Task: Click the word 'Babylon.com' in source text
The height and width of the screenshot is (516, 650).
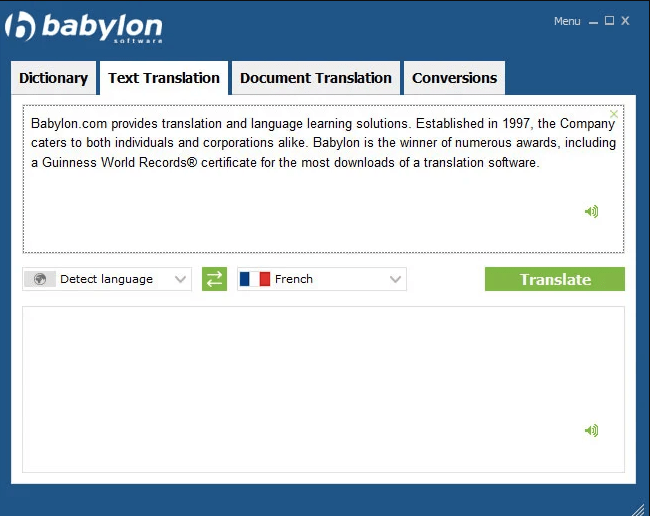Action: pos(69,124)
